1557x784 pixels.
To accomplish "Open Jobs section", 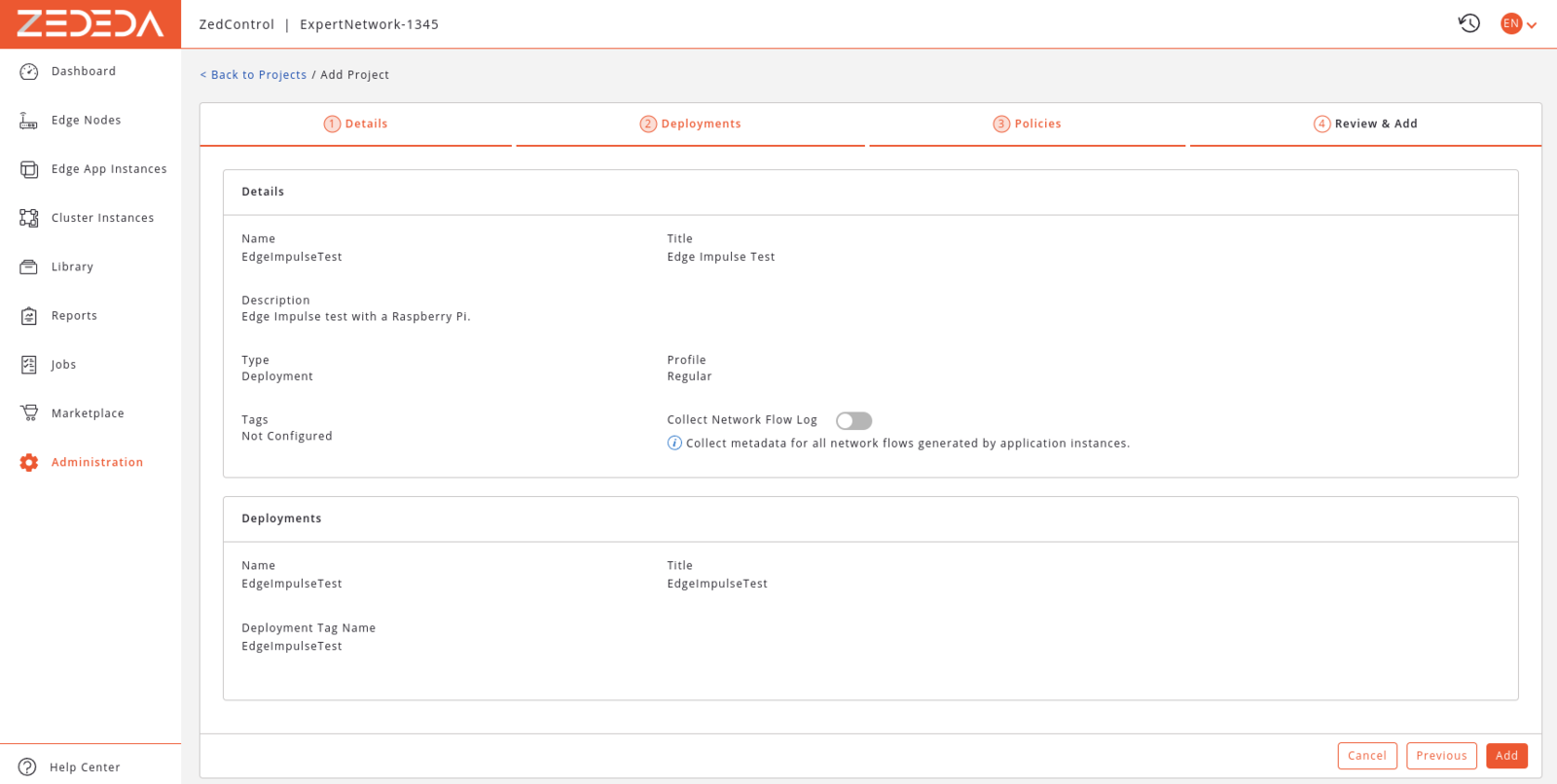I will coord(63,365).
